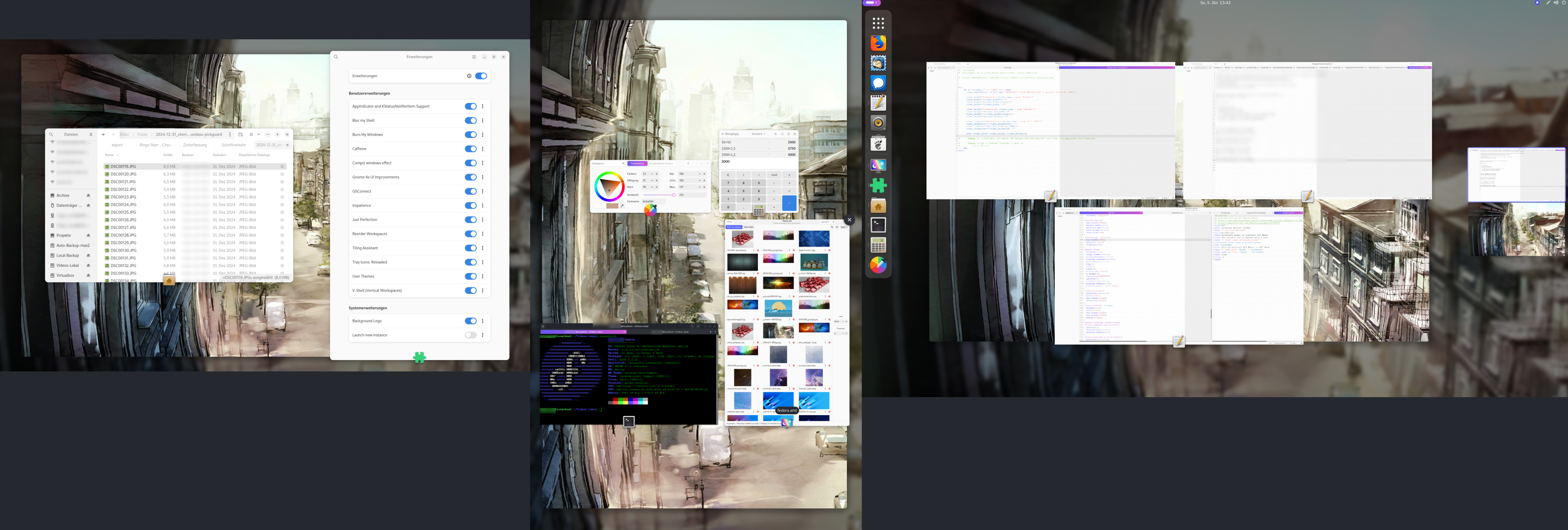The height and width of the screenshot is (530, 1568).
Task: Expand the options menu for User Themes
Action: point(483,277)
